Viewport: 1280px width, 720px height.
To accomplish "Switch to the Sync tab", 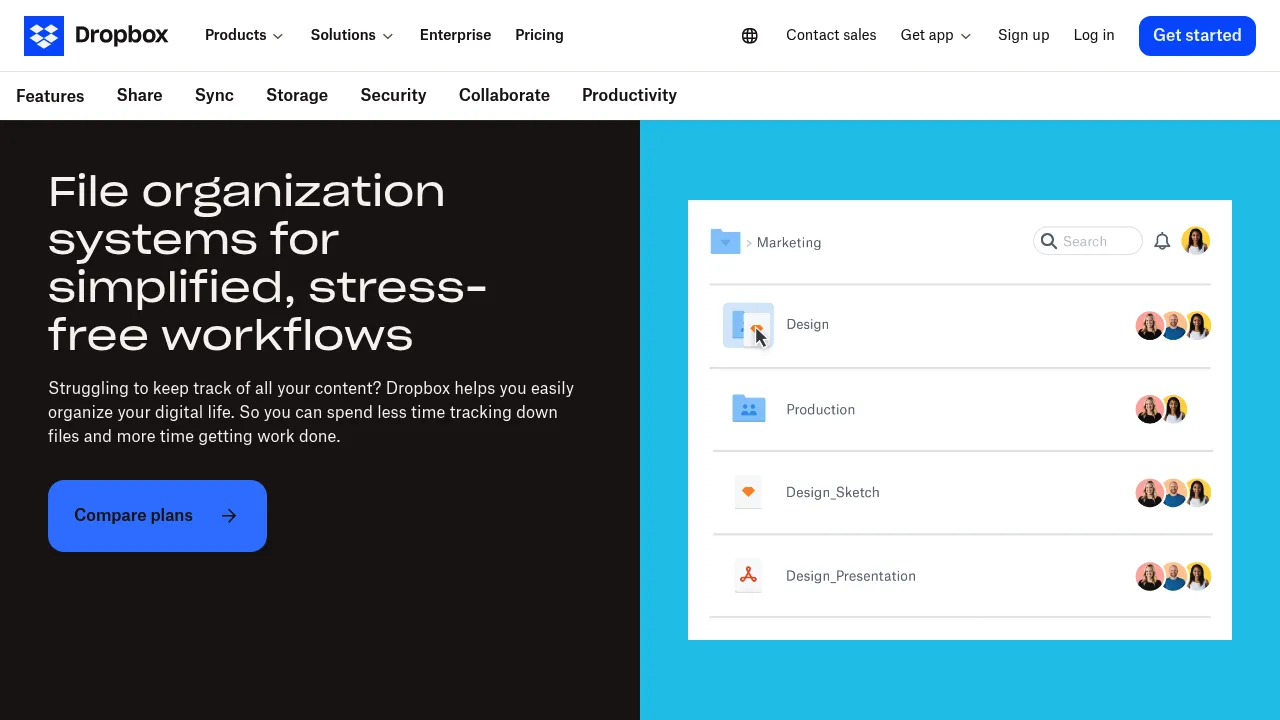I will (x=214, y=95).
